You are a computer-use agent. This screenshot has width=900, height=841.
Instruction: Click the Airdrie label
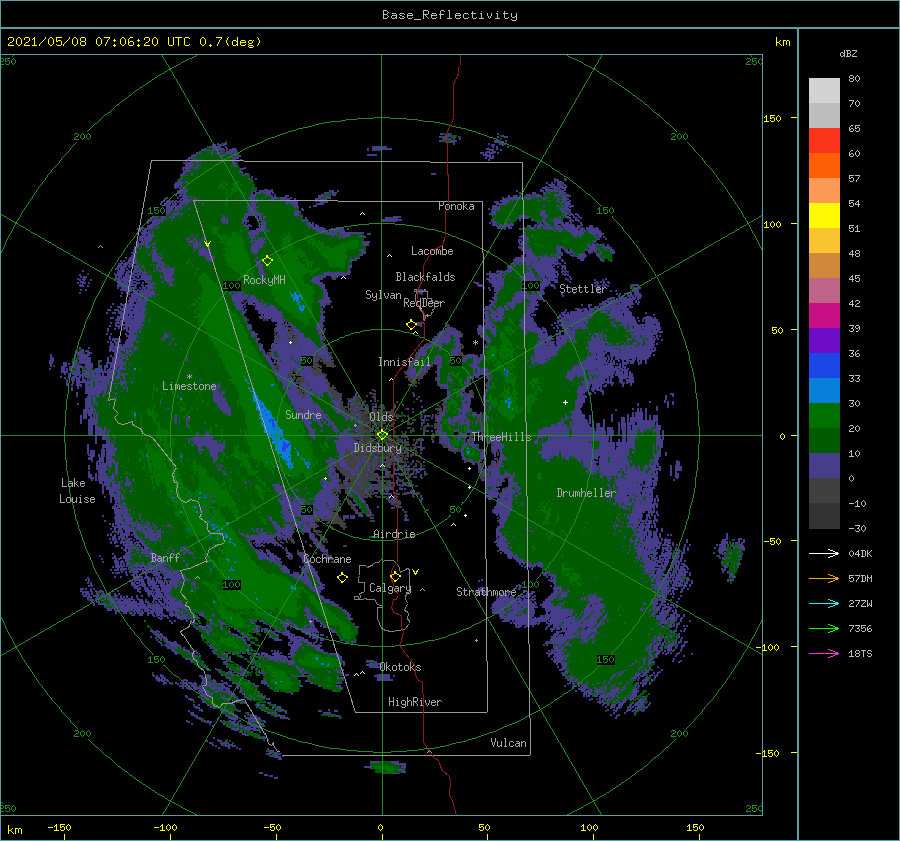[394, 534]
